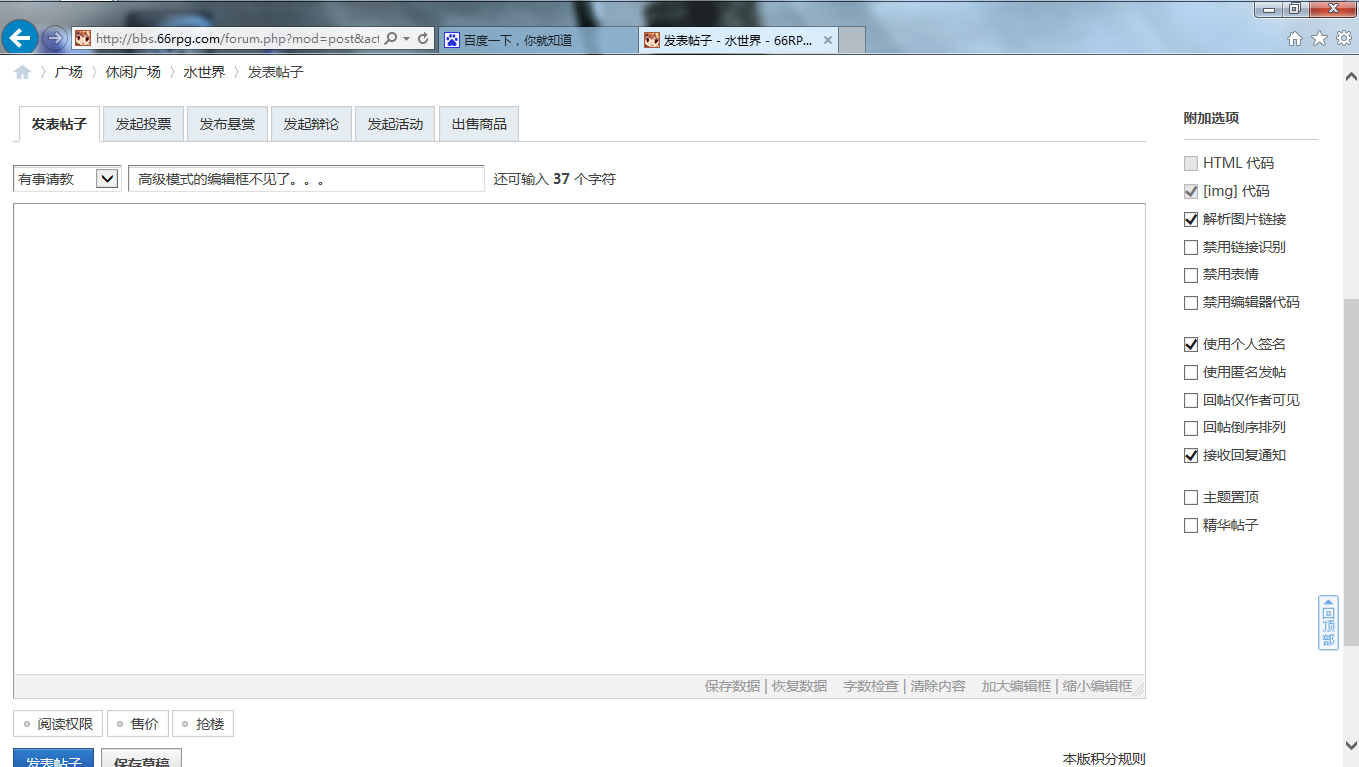Screen dimensions: 1359x767
Task: Enable 禁用编辑器代码 checkbox
Action: pyautogui.click(x=1190, y=303)
